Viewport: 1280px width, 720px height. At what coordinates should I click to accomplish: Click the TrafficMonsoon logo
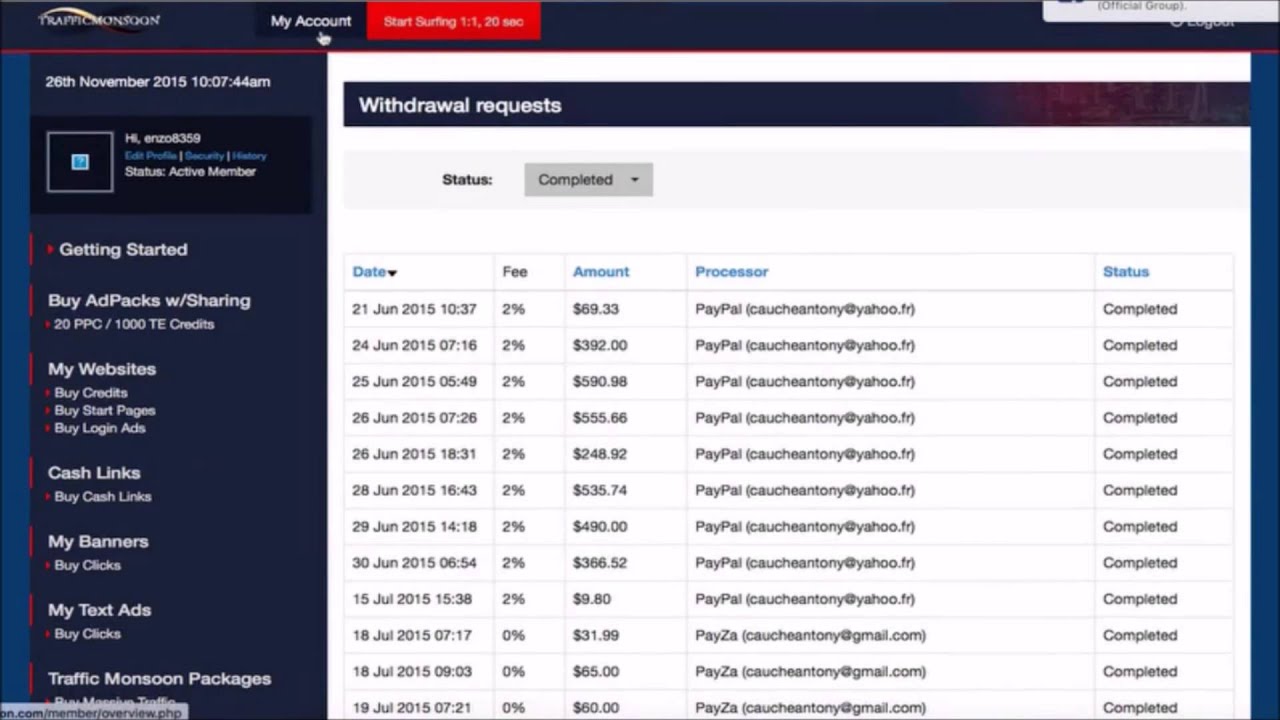99,20
